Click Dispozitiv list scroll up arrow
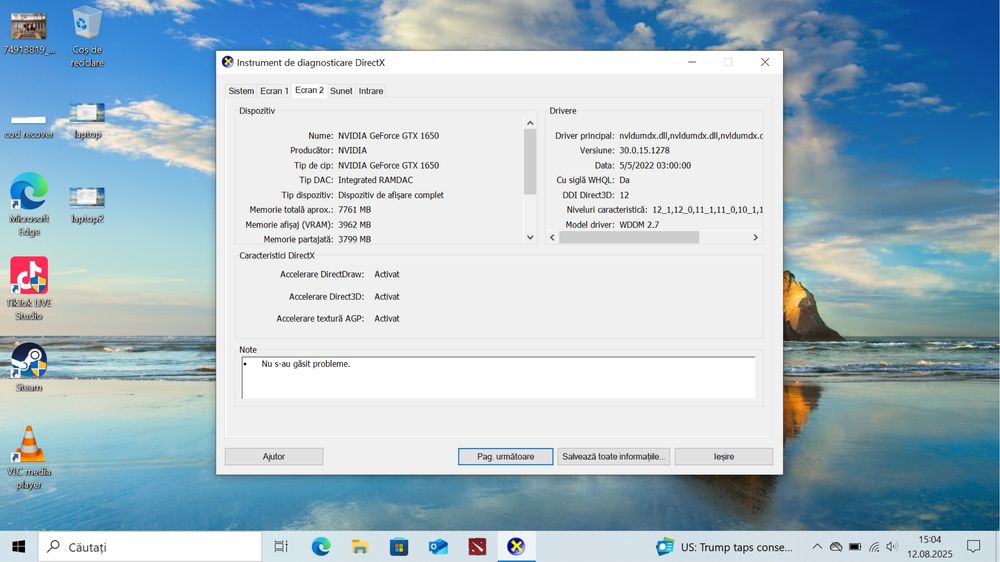Image resolution: width=1000 pixels, height=562 pixels. tap(530, 123)
